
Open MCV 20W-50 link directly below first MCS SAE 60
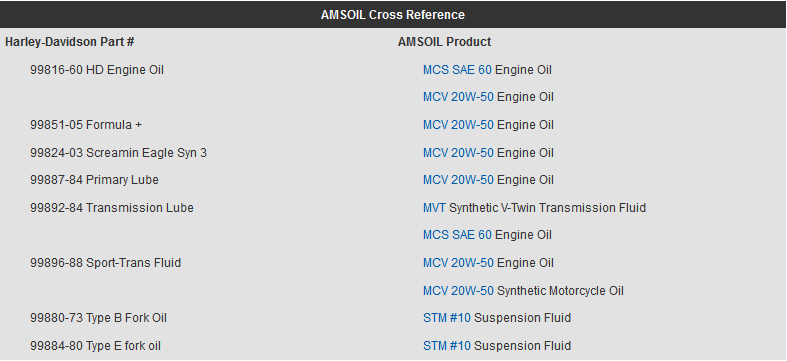click(x=458, y=97)
